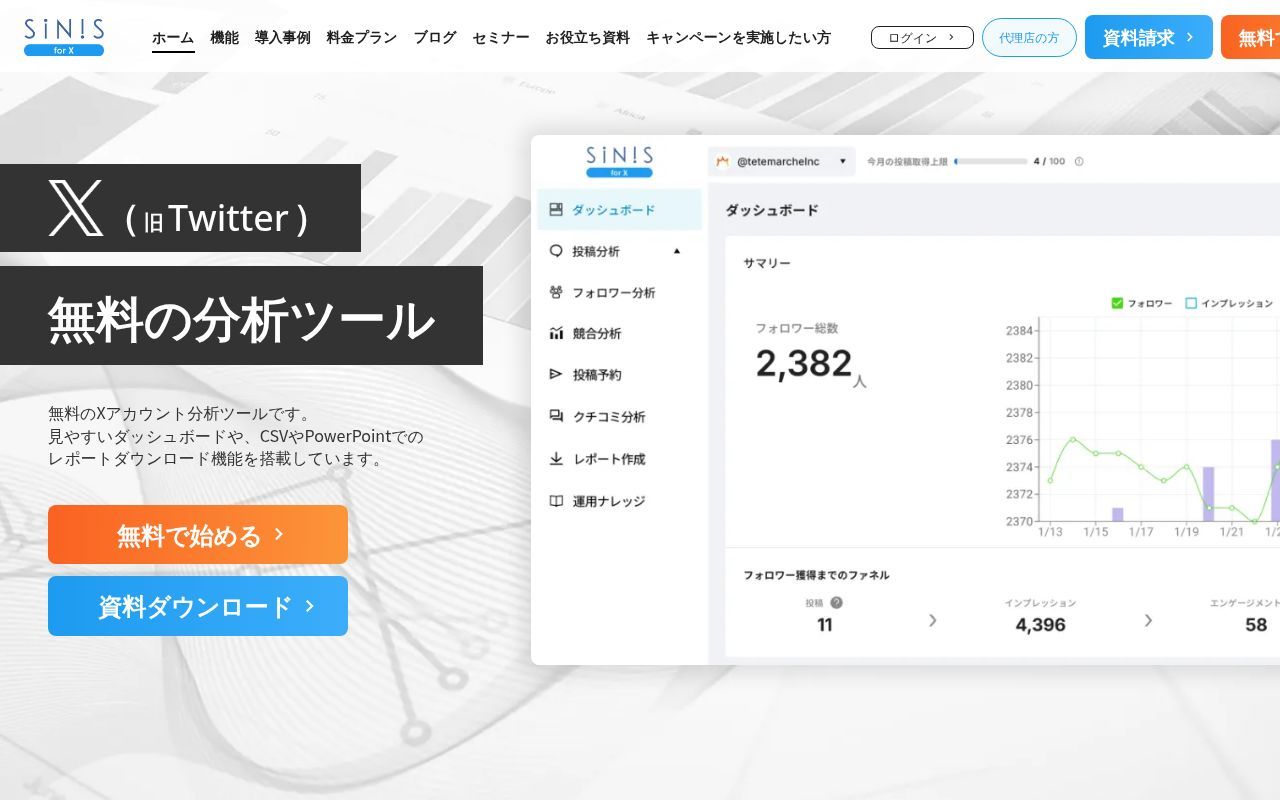Click the ログイン button
The image size is (1280, 800).
(922, 38)
